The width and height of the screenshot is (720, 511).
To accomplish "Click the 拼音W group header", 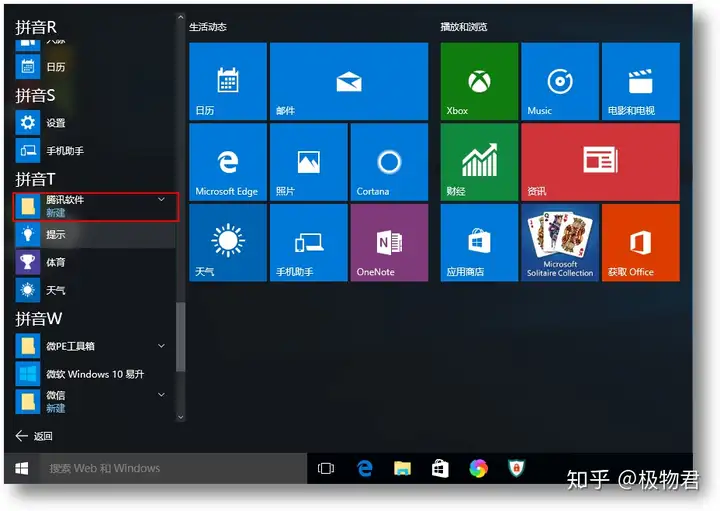I will tap(38, 319).
